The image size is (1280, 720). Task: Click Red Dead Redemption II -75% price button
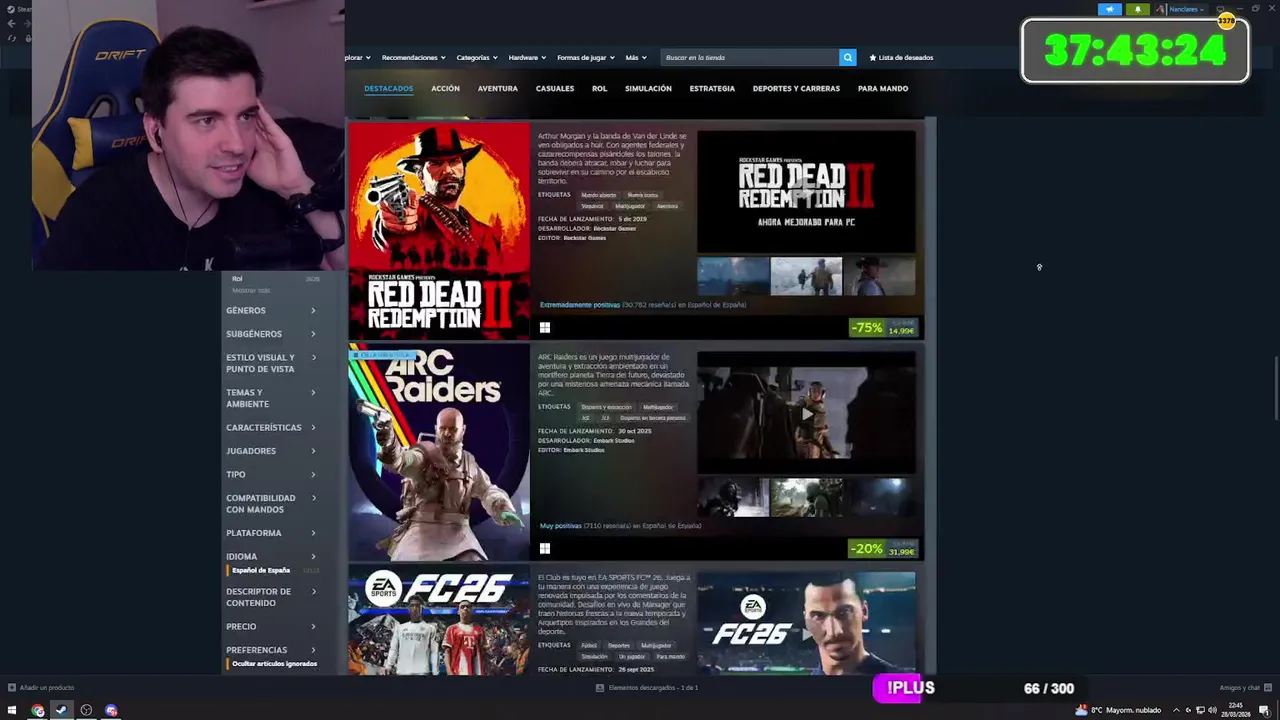click(x=882, y=328)
